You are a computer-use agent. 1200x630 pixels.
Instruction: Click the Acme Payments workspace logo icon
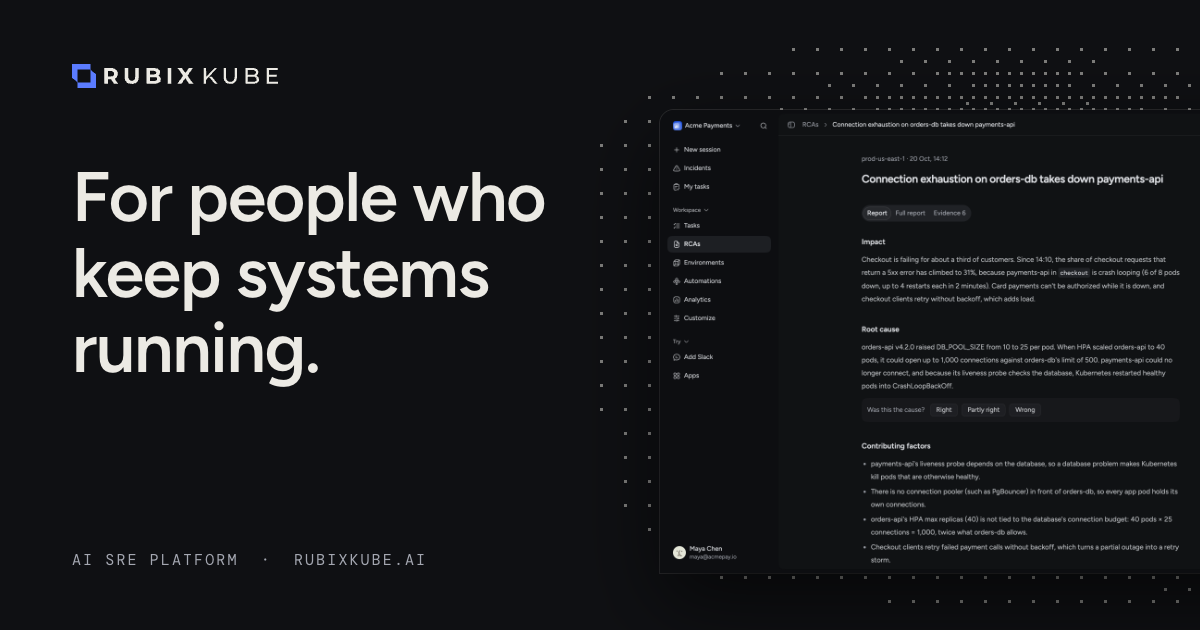(x=677, y=126)
